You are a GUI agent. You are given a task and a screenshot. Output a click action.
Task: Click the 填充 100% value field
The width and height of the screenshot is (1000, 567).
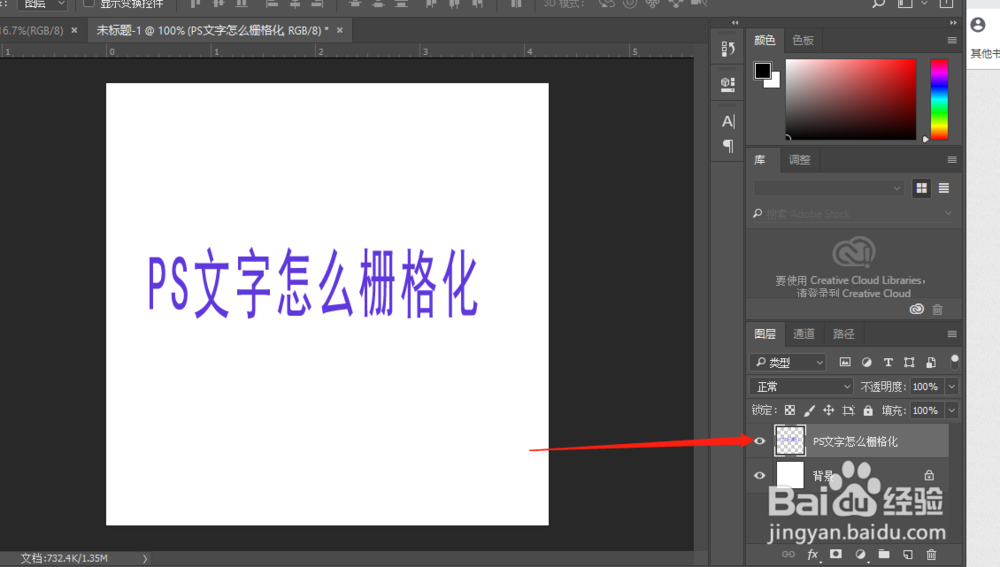927,410
